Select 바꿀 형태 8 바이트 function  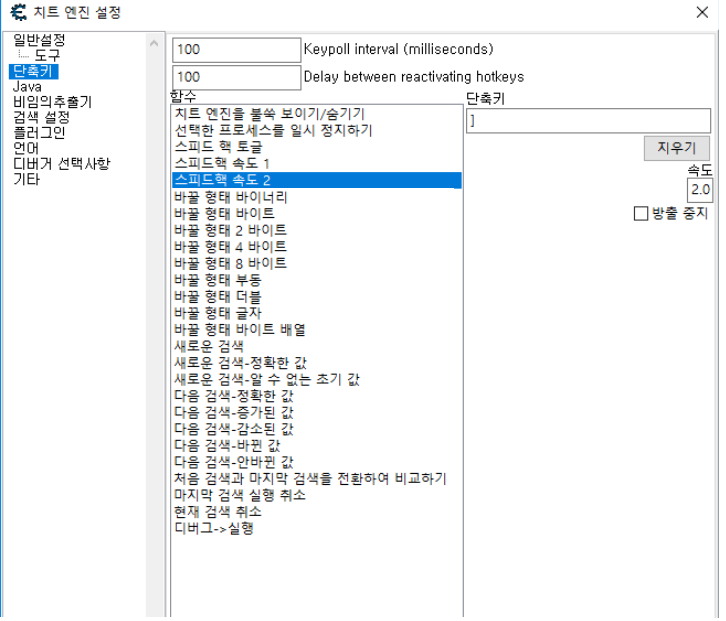pyautogui.click(x=319, y=265)
